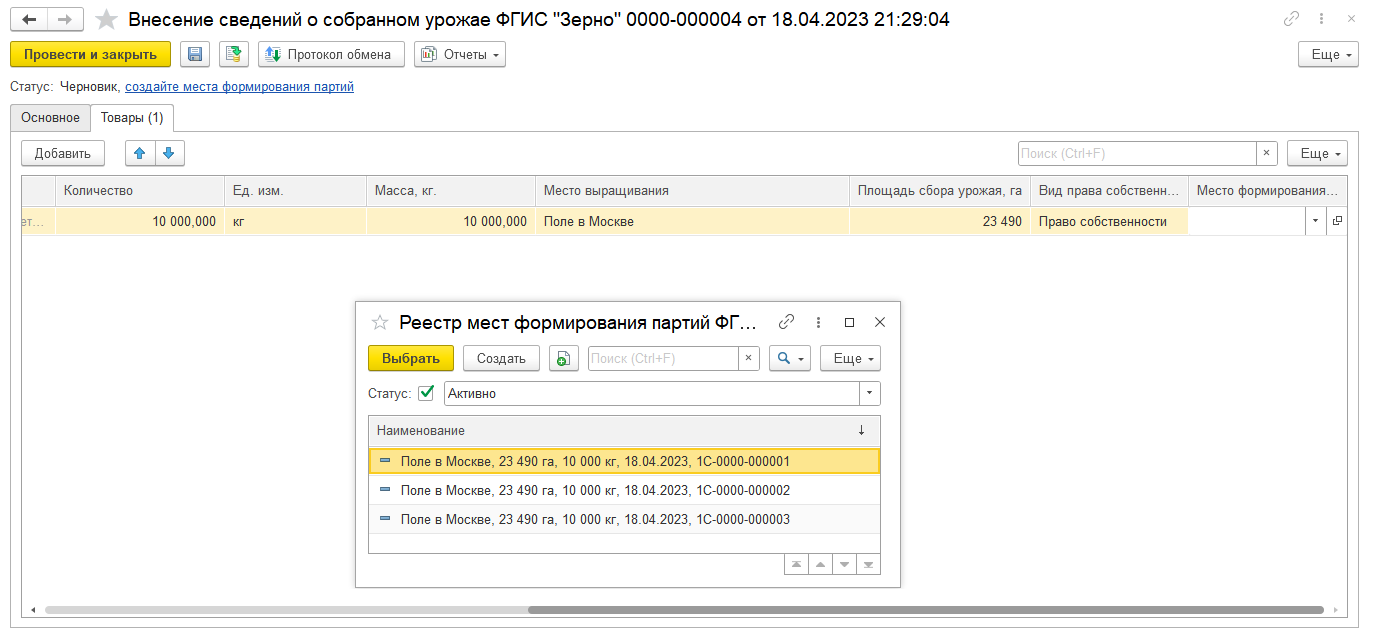
Task: Click the 23 490 area cell
Action: [940, 221]
